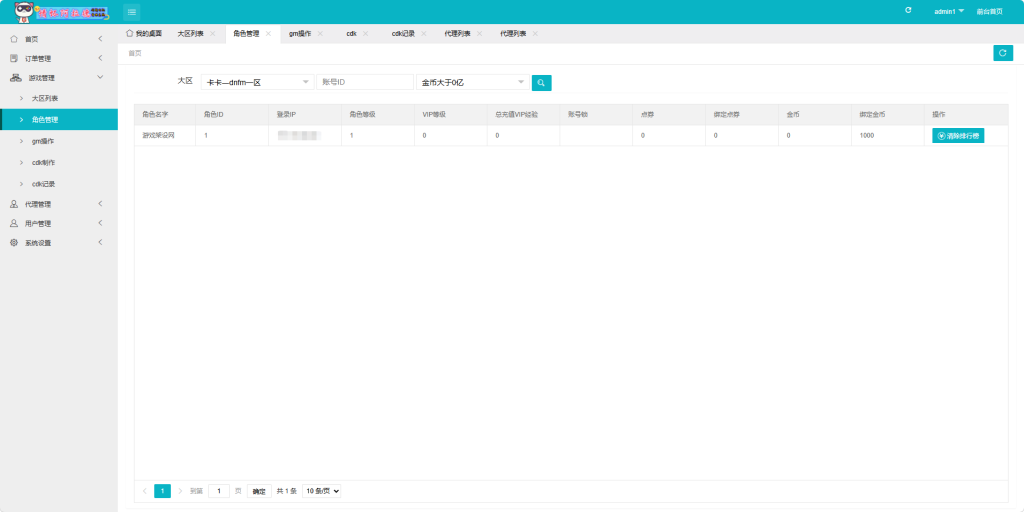This screenshot has height=512, width=1024.
Task: Close the cdk记录 tab
Action: (423, 33)
